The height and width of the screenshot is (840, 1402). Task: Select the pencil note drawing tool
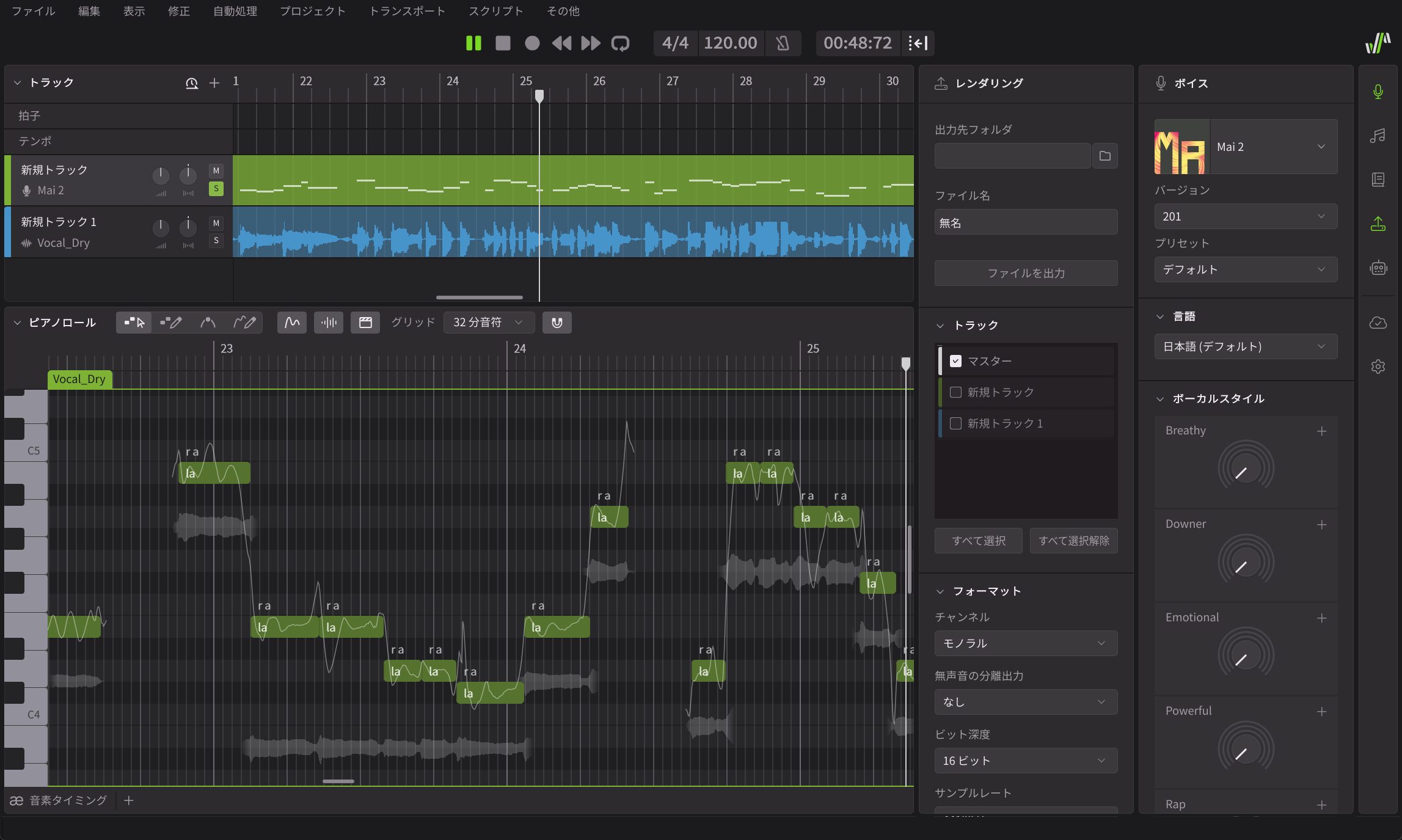(170, 323)
